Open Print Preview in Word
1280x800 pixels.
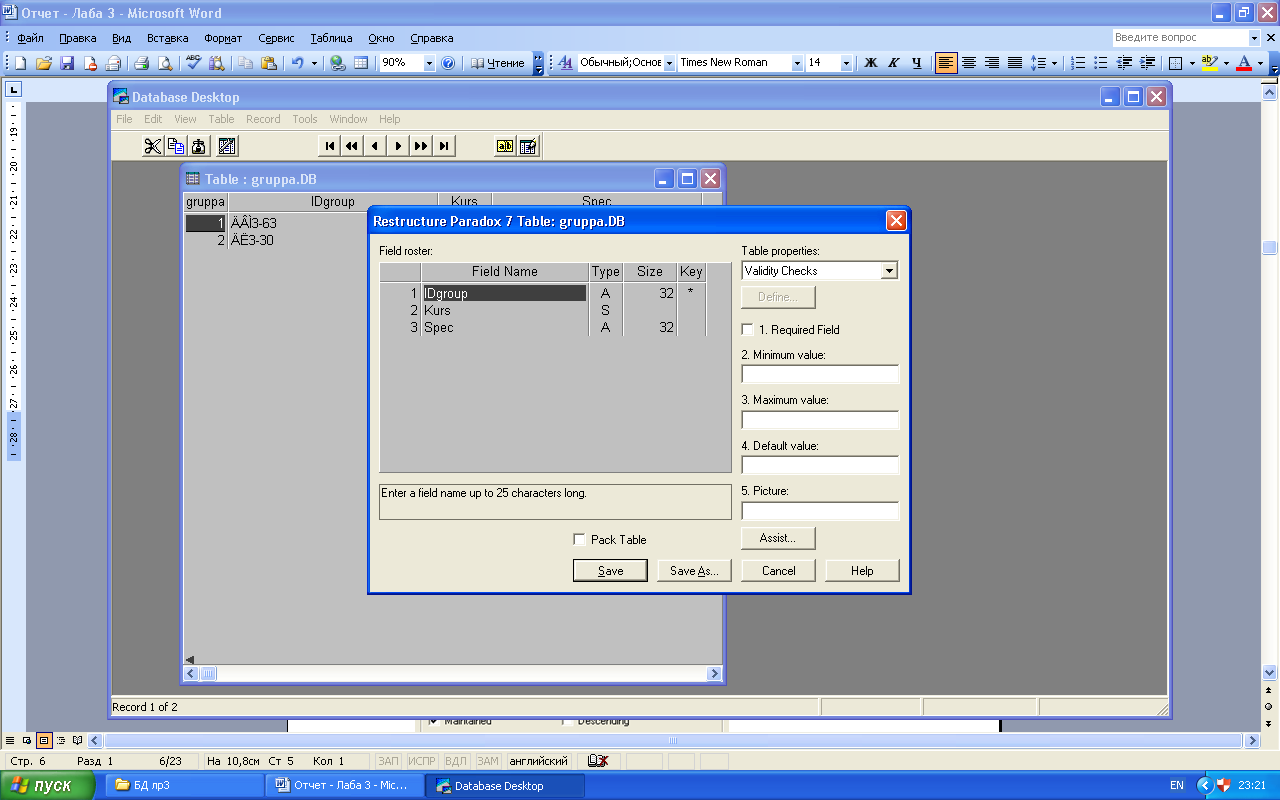tap(165, 63)
